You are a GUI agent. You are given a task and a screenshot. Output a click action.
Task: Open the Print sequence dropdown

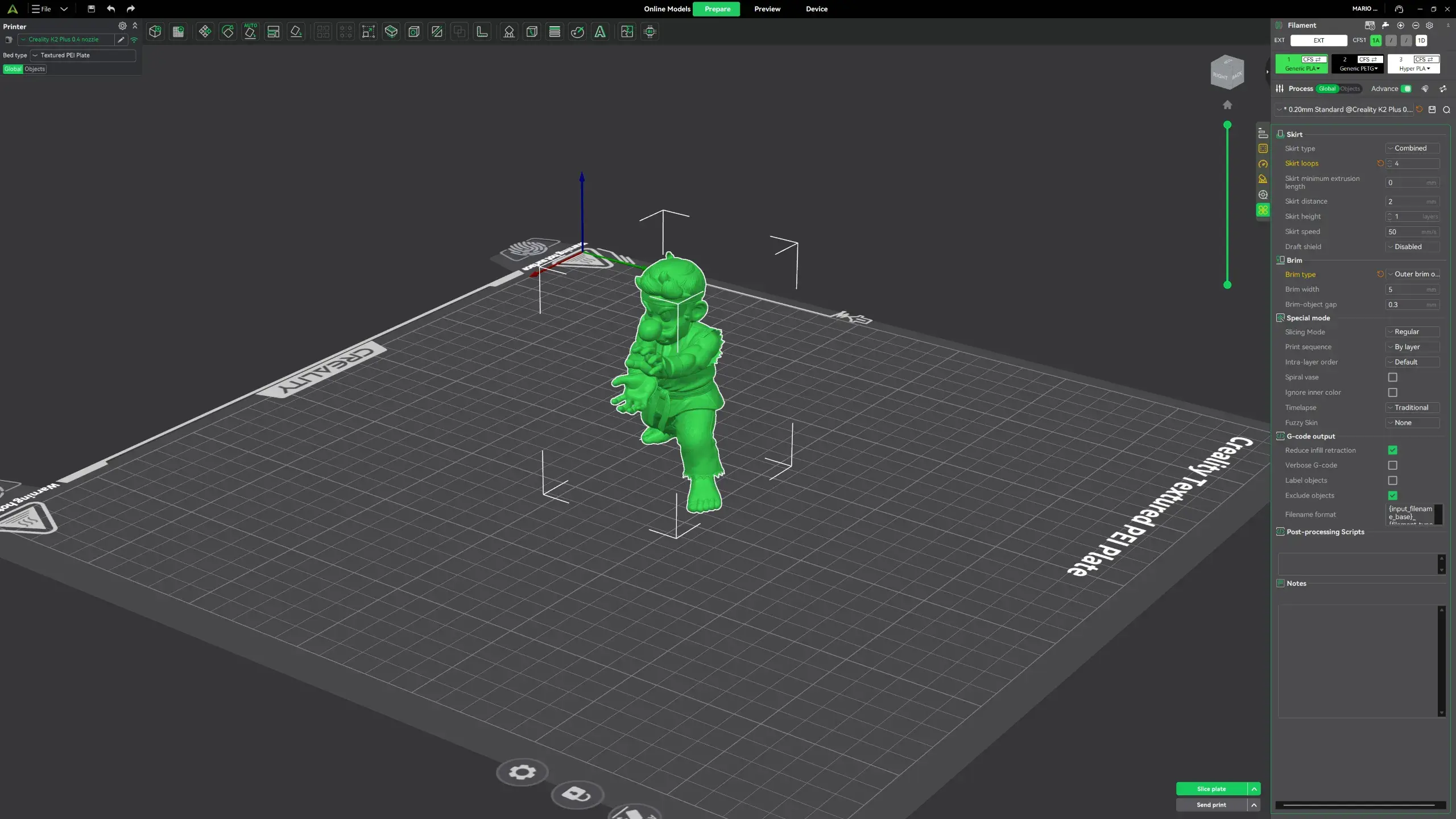point(1413,347)
